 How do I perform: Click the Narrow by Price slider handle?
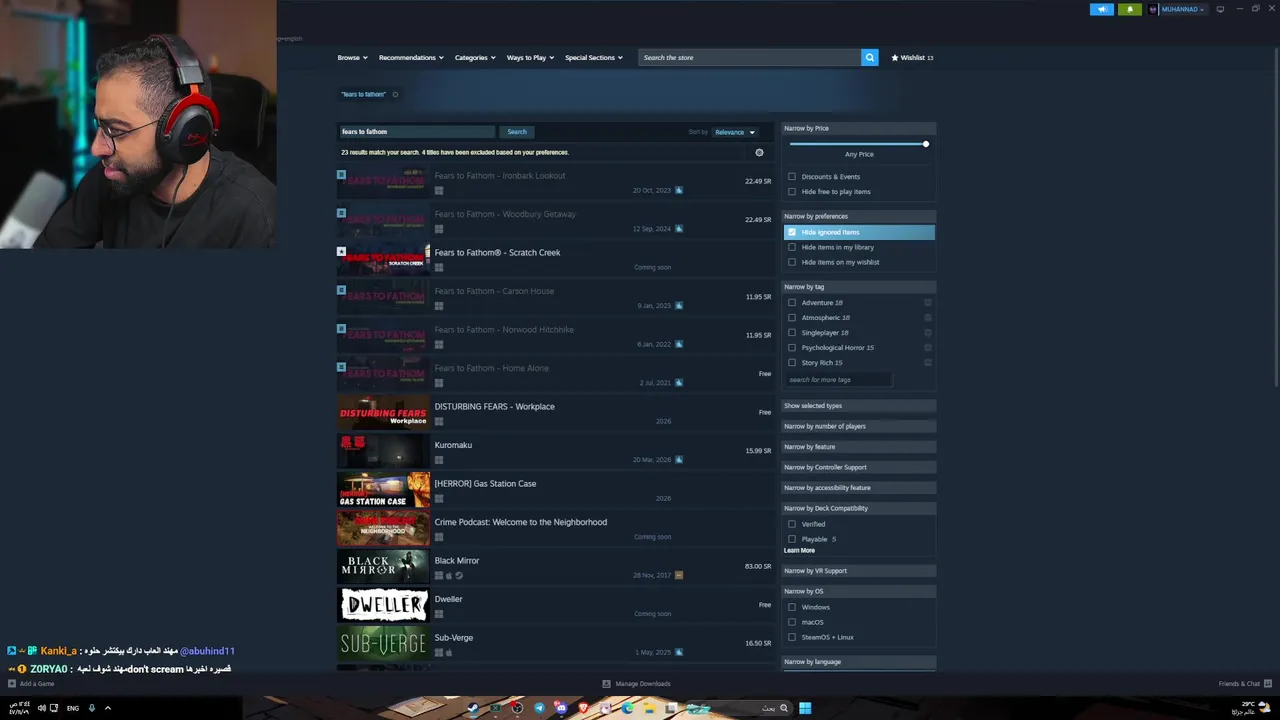(926, 144)
